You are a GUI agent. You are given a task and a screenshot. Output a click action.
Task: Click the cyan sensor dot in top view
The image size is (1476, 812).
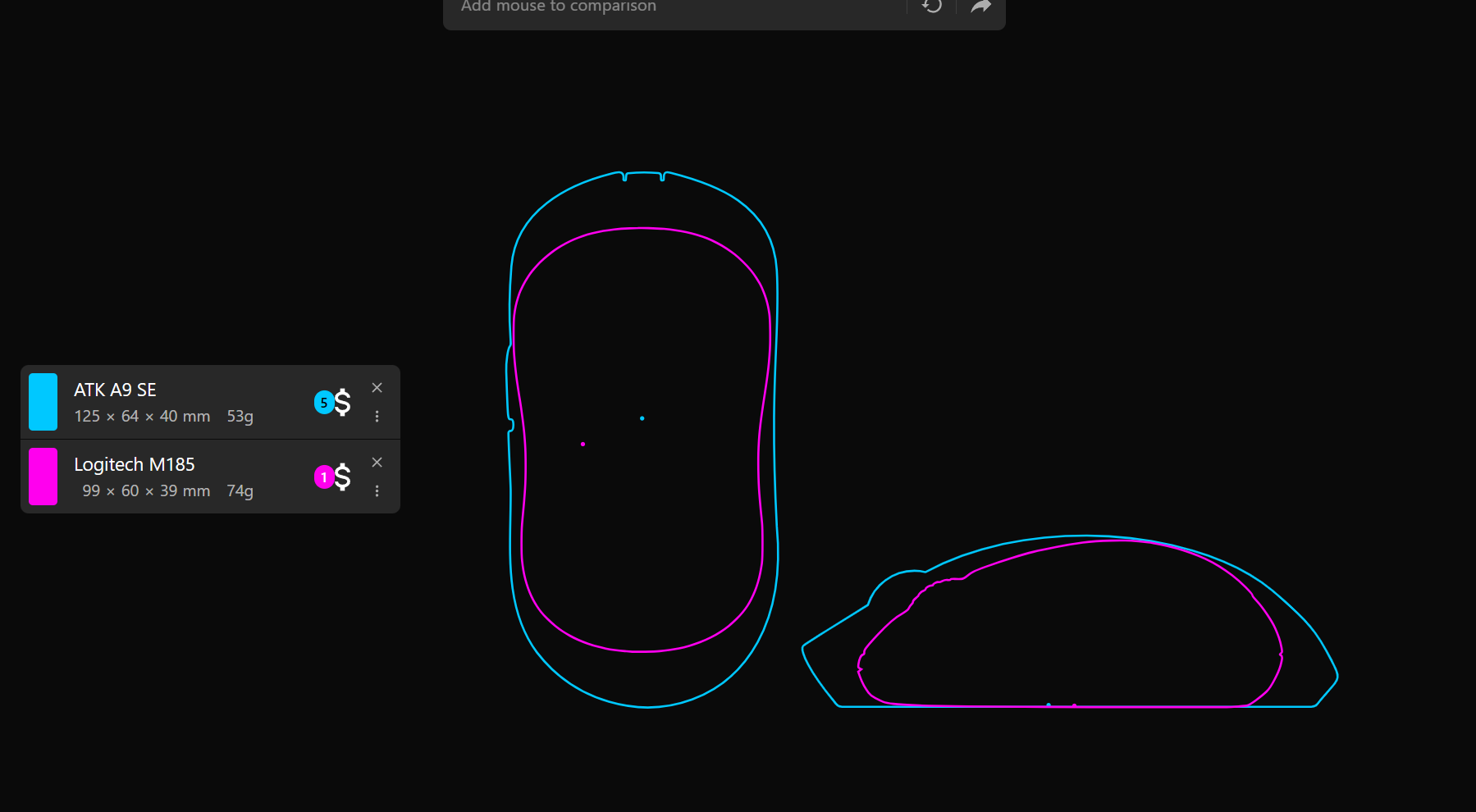[x=642, y=418]
